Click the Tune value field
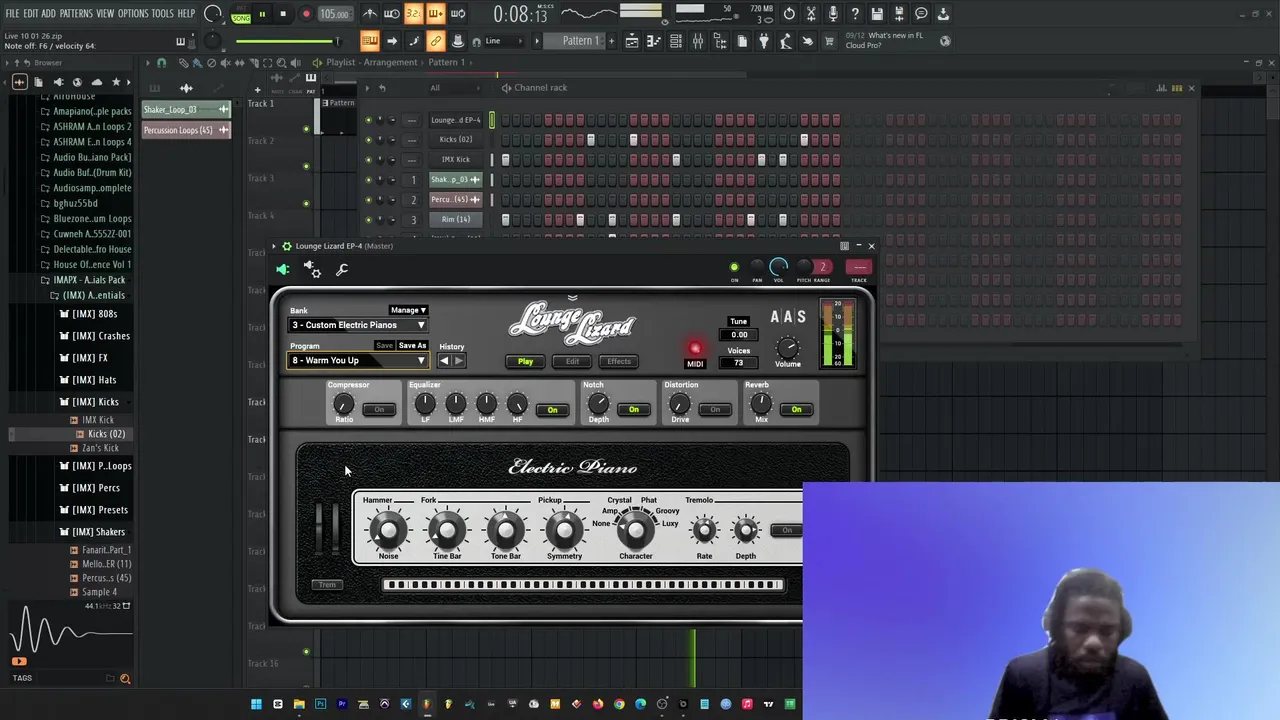Viewport: 1280px width, 720px height. (x=739, y=335)
